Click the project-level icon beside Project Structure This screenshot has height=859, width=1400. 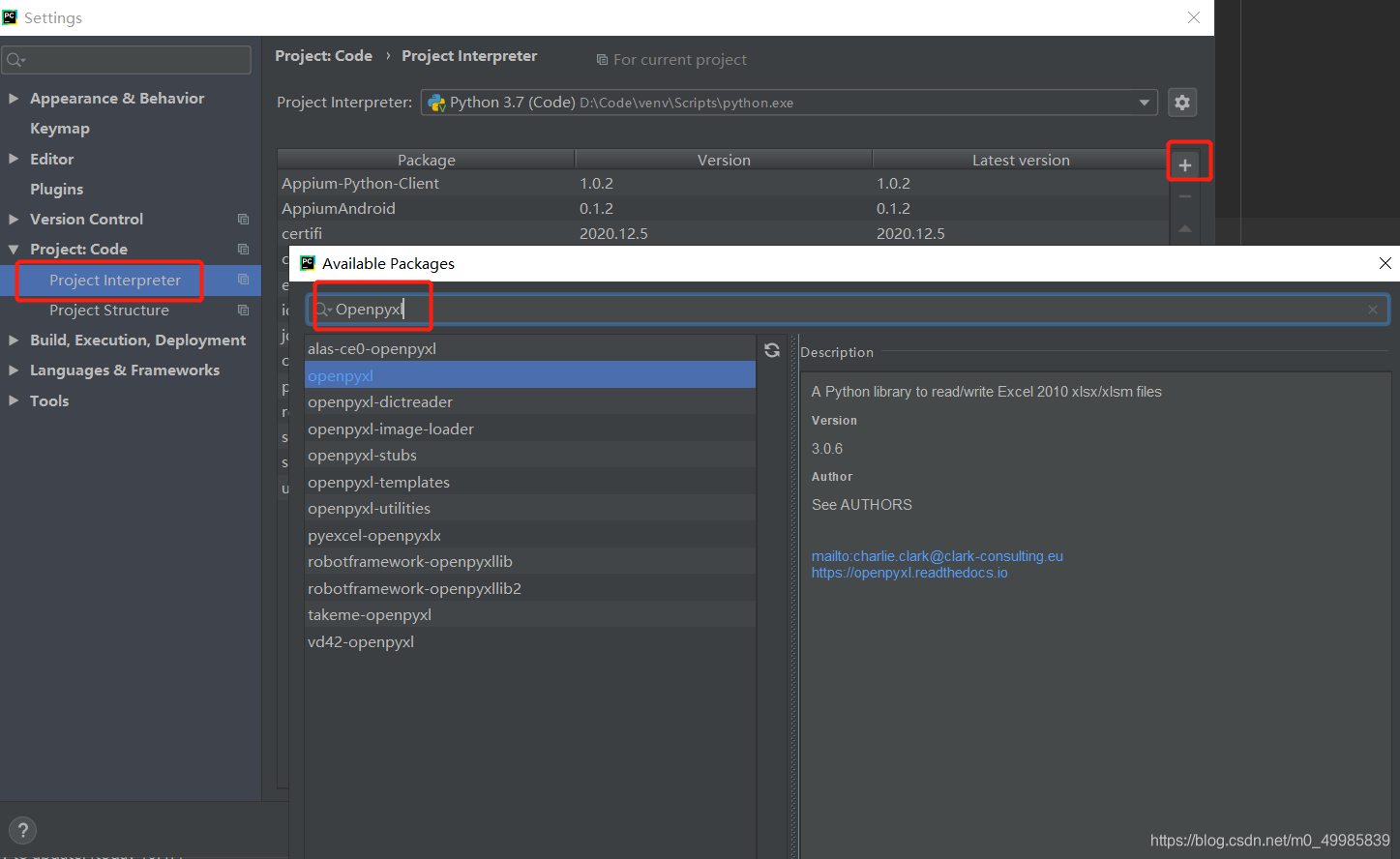tap(243, 311)
